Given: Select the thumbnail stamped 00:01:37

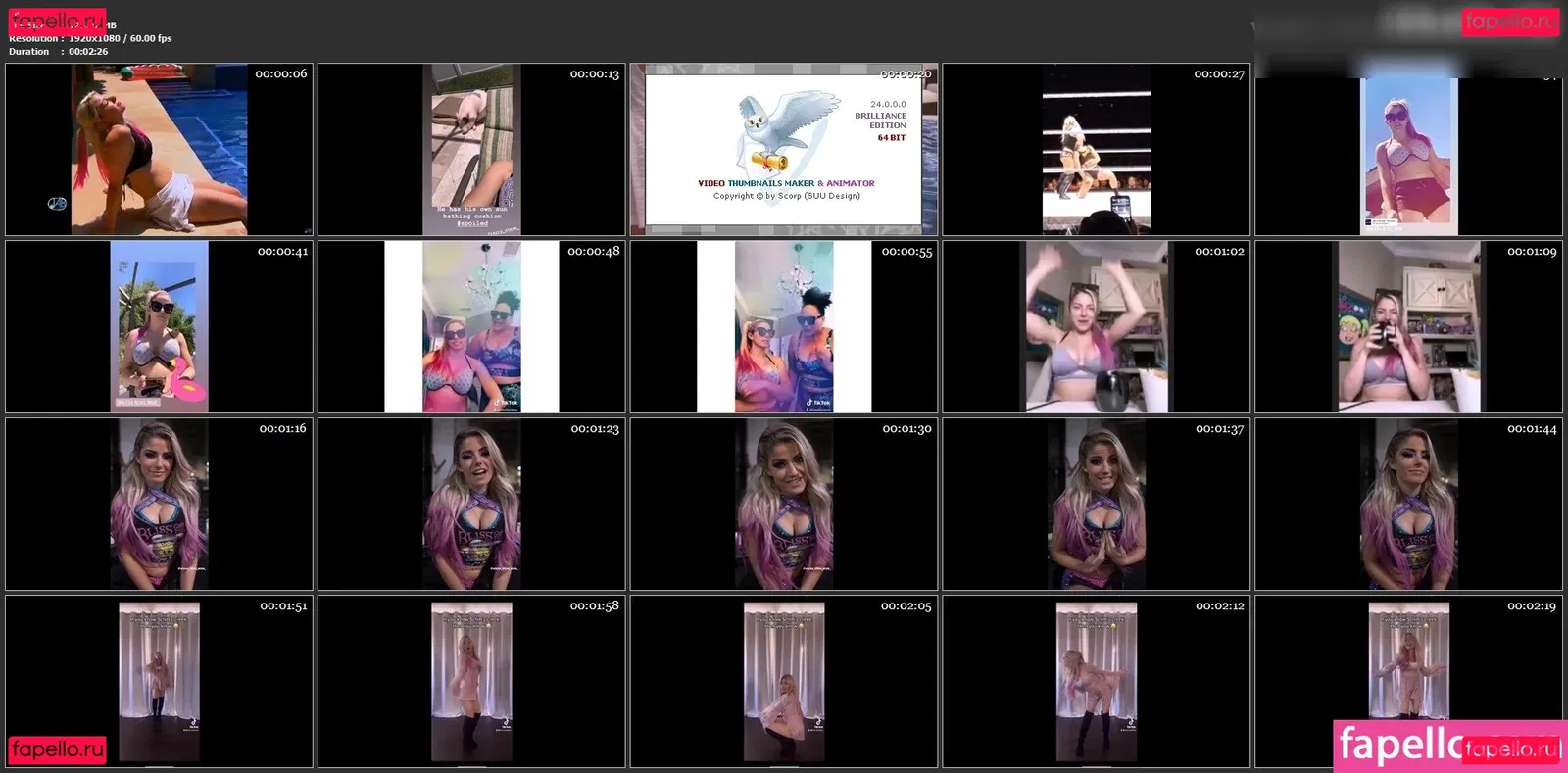Looking at the screenshot, I should coord(1096,504).
